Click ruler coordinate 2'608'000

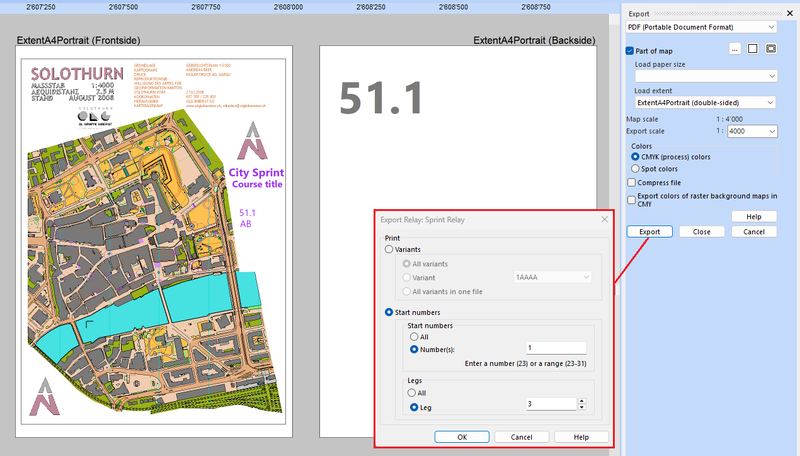[288, 7]
